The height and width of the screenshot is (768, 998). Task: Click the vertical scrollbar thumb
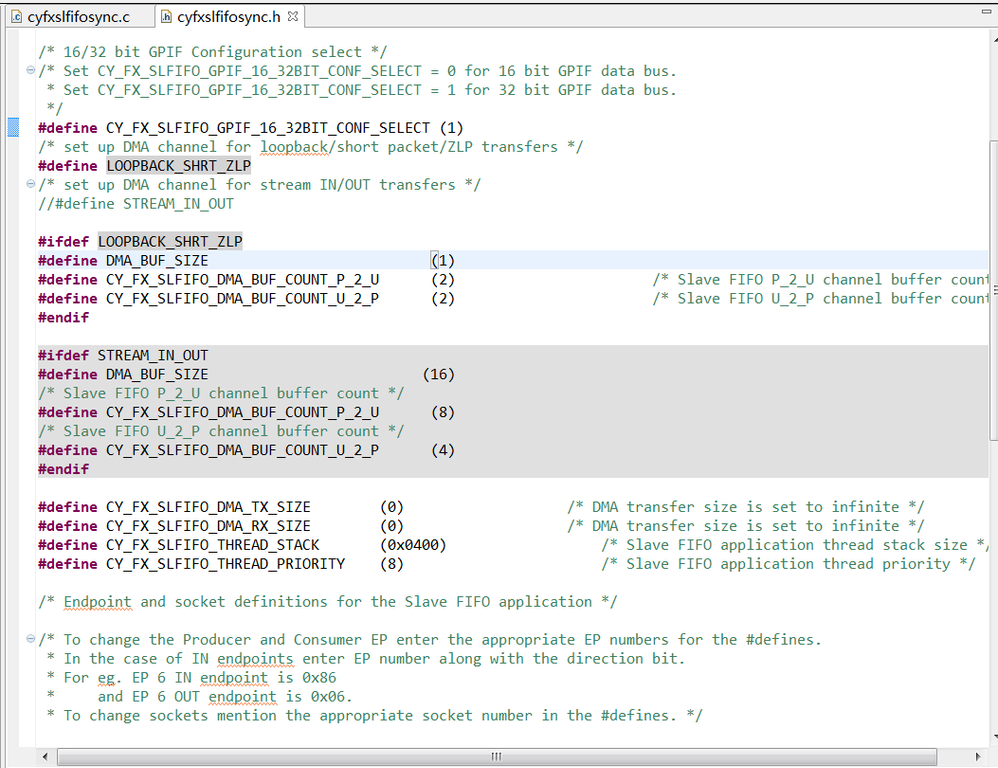(992, 290)
